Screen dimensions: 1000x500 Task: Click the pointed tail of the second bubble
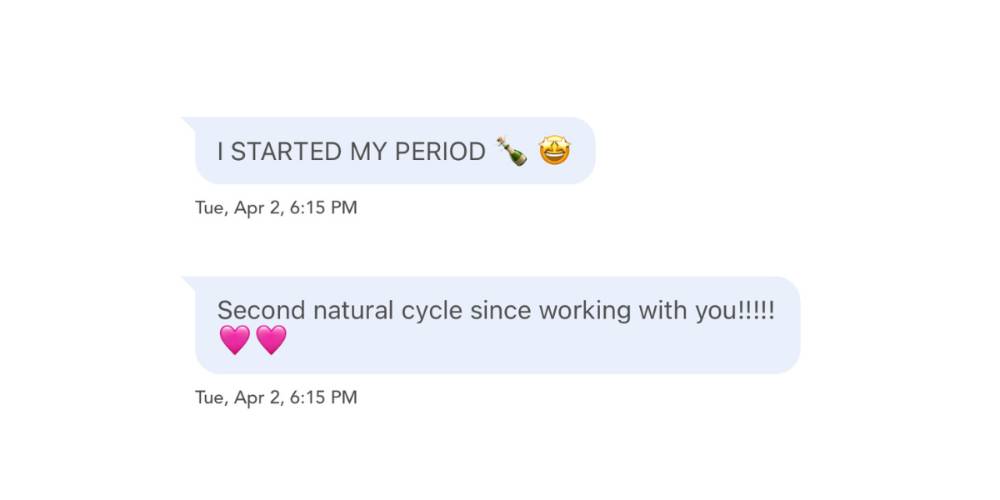point(188,281)
